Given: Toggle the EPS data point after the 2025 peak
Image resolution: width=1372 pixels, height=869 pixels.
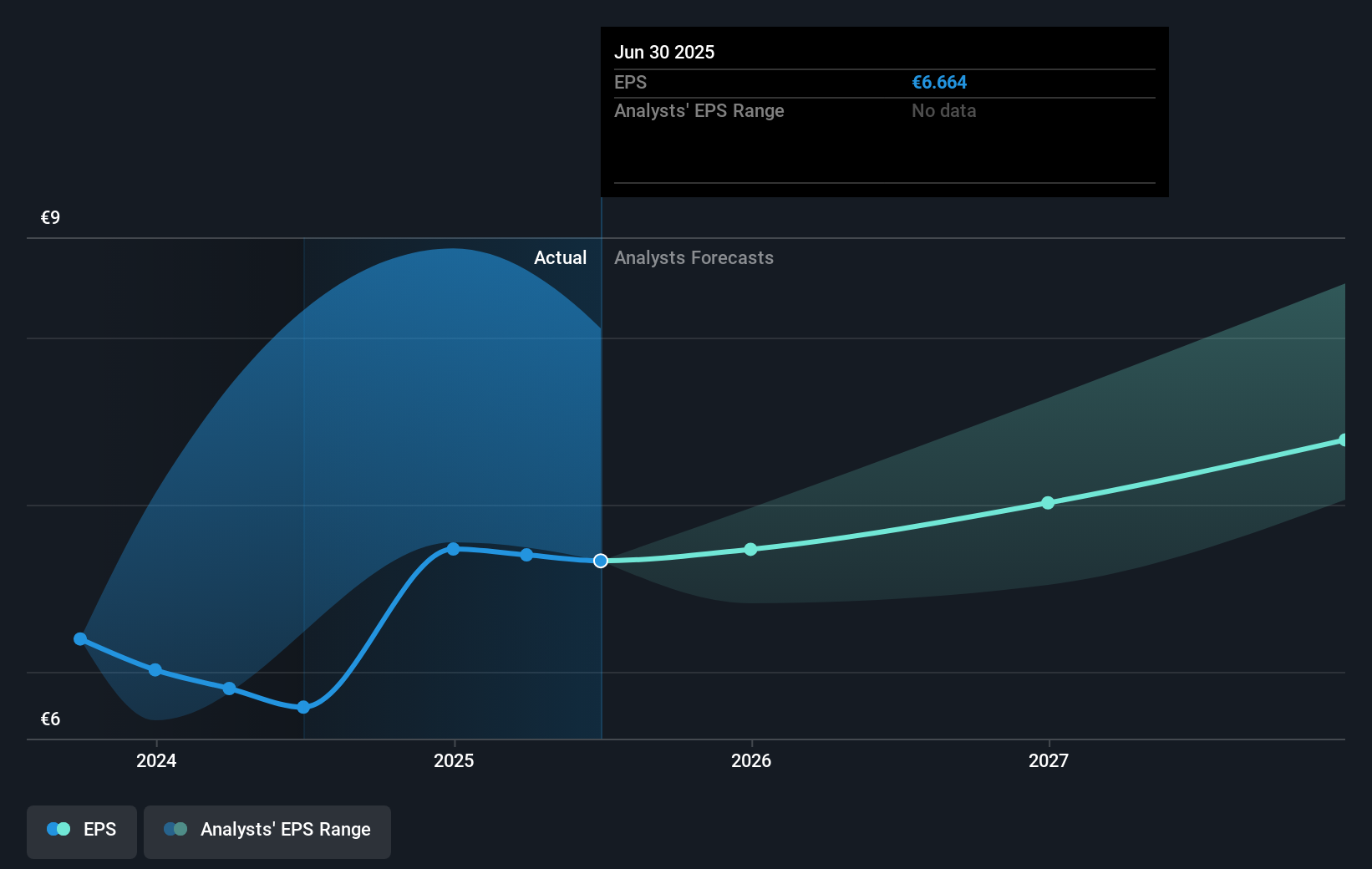Looking at the screenshot, I should tap(526, 554).
